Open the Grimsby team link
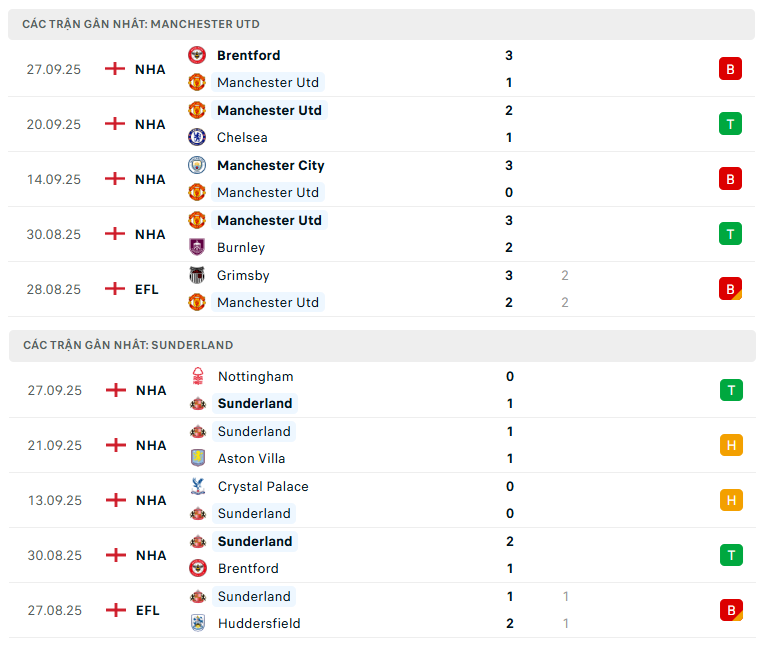Viewport: 763px width, 646px height. click(243, 275)
